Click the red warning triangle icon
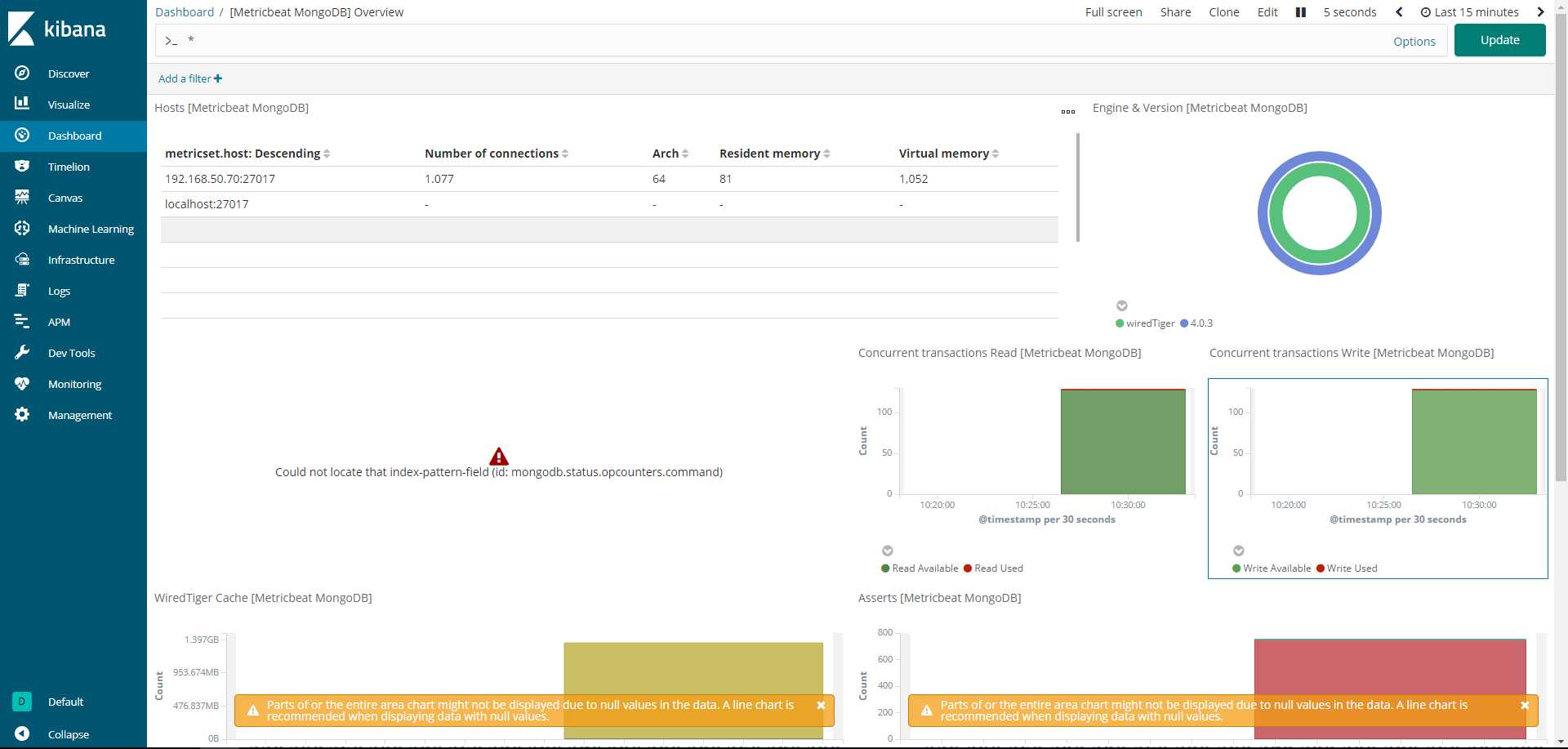Screen dimensions: 1568x749 point(499,456)
